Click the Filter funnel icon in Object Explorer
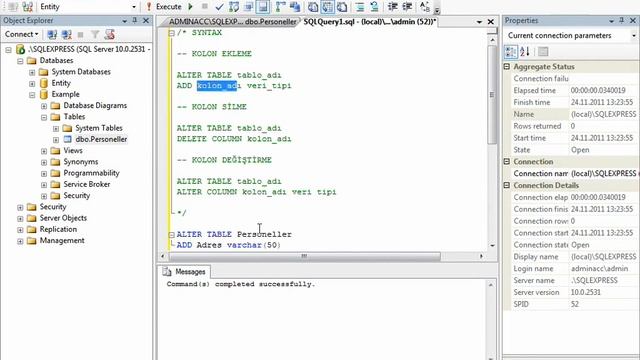The image size is (640, 360). click(95, 34)
